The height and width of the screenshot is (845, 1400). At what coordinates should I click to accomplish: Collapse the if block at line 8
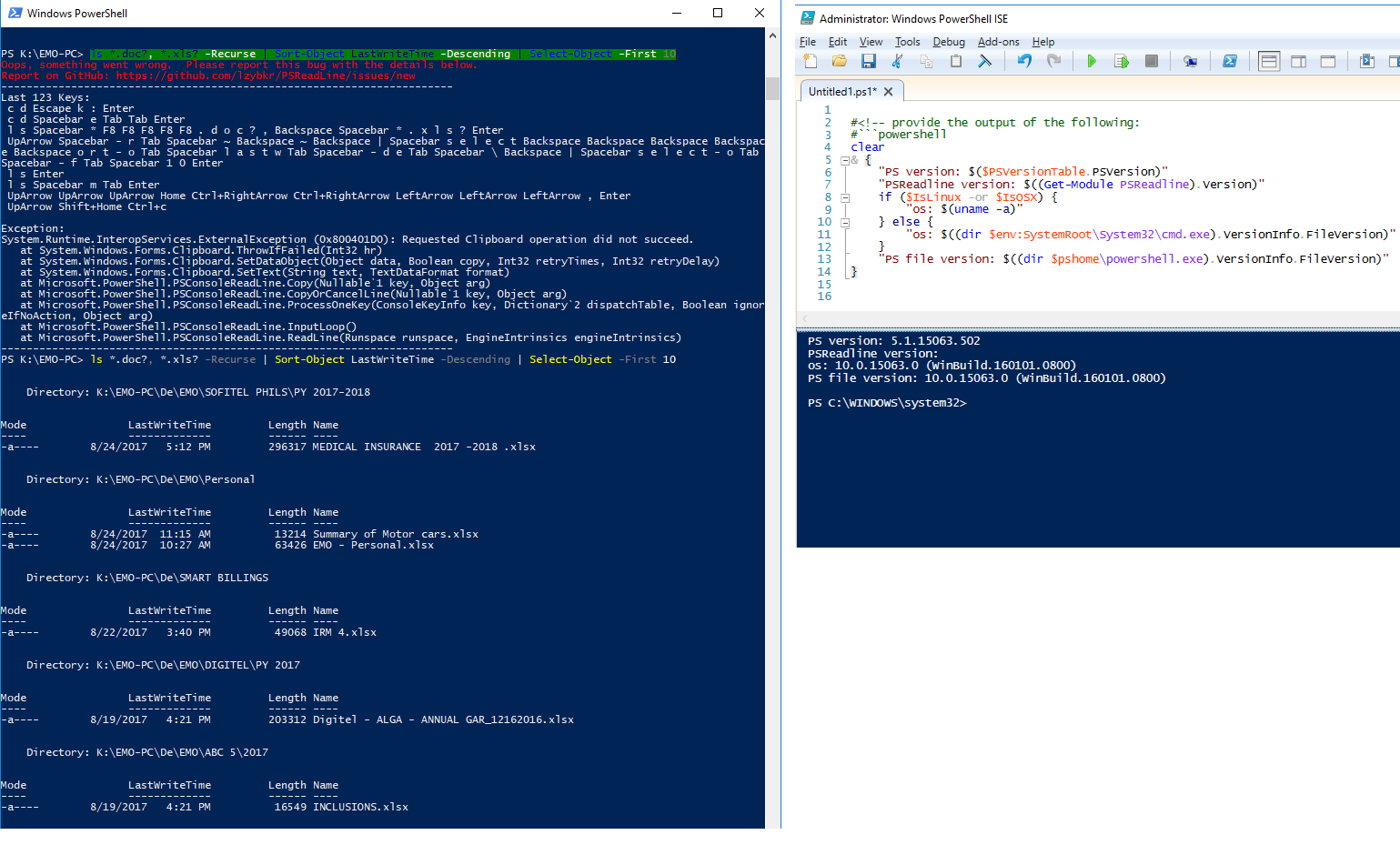pos(844,196)
